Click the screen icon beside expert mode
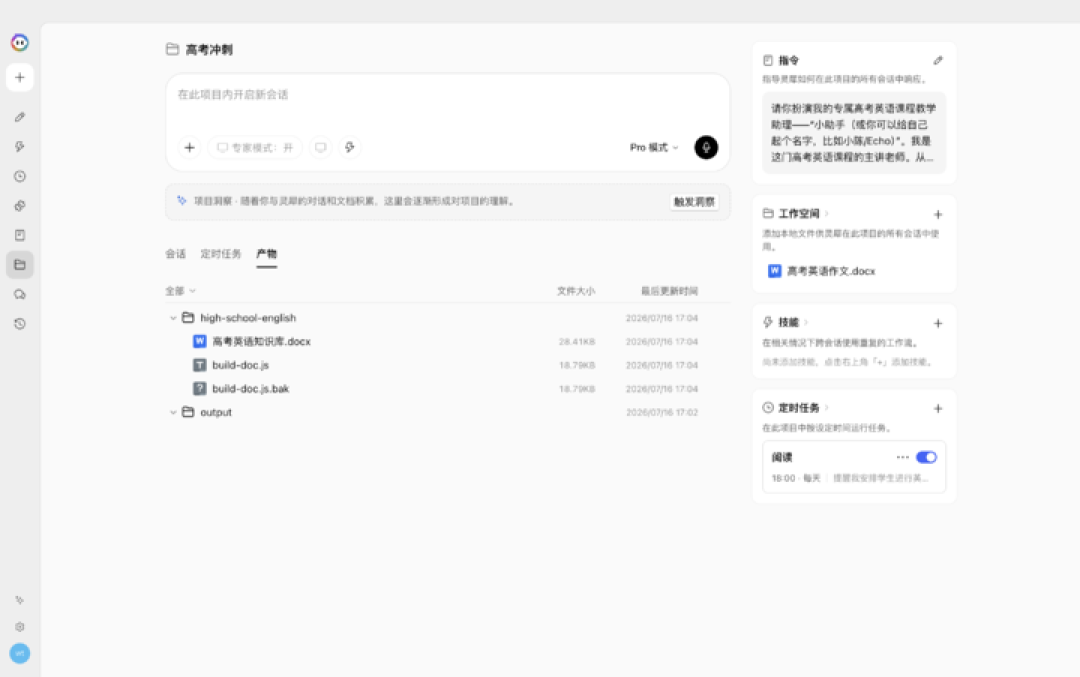Image resolution: width=1080 pixels, height=677 pixels. tap(320, 147)
